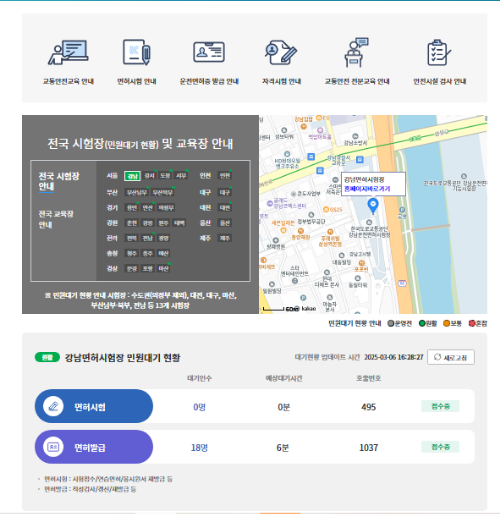The width and height of the screenshot is (500, 514).
Task: Select the 충주 test center under 충청
Action: pos(148,253)
